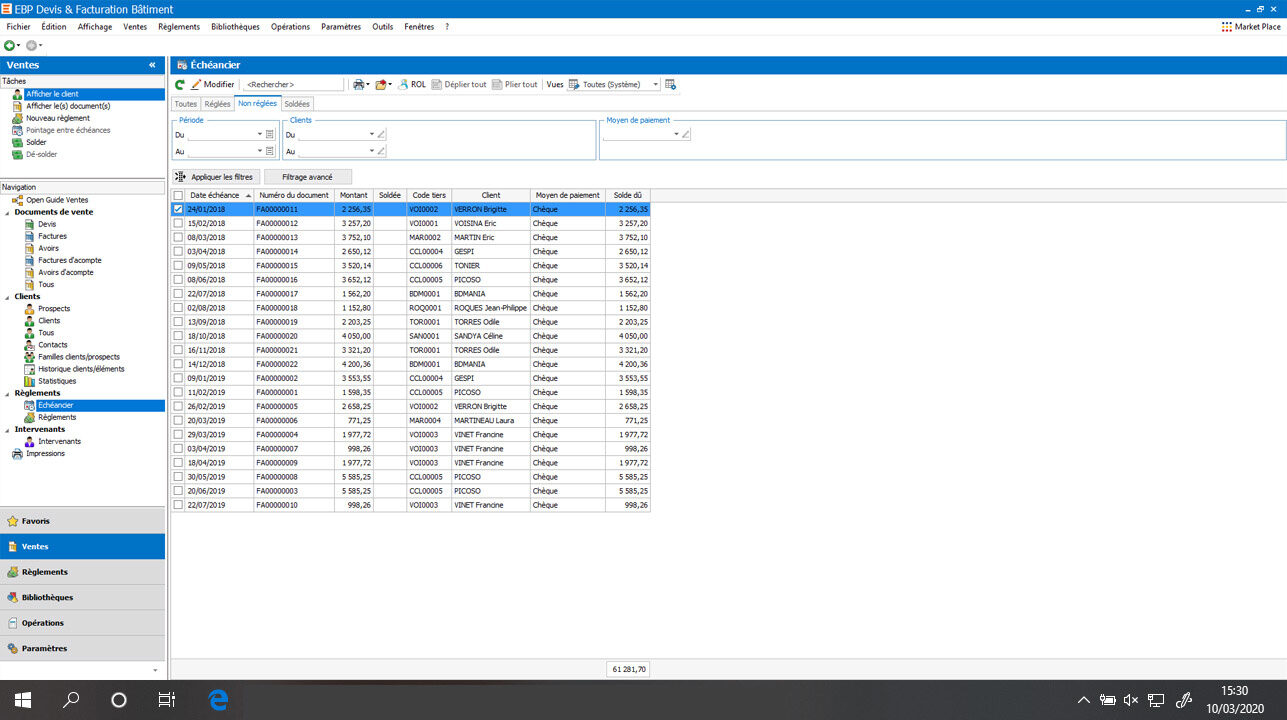Open the Bibliothèques section button in sidebar

point(82,597)
